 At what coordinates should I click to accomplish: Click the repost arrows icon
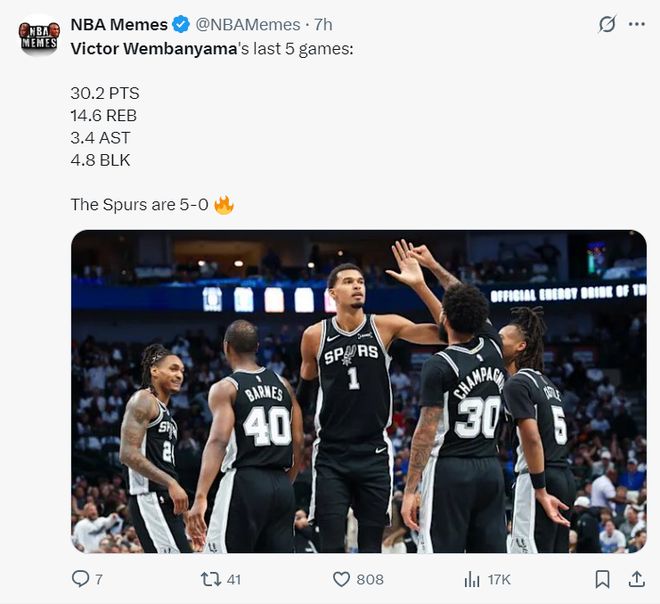point(211,579)
